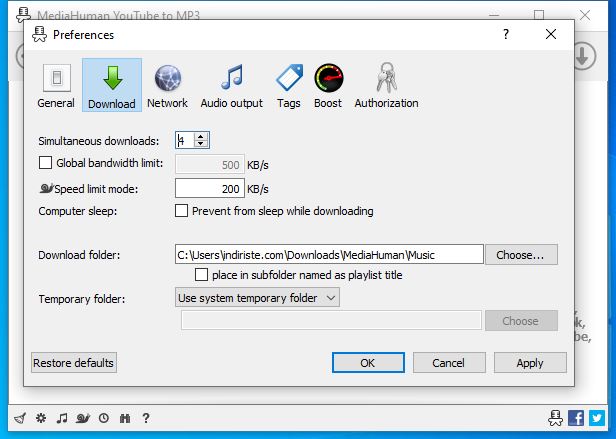Click Restore defaults button

(x=74, y=363)
